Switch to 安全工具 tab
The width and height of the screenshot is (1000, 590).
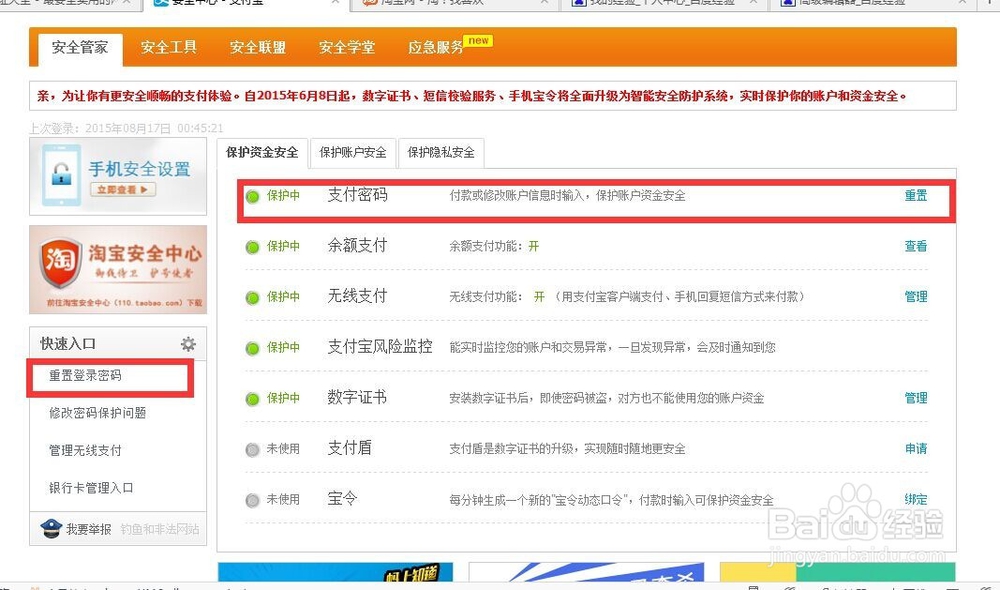click(168, 47)
